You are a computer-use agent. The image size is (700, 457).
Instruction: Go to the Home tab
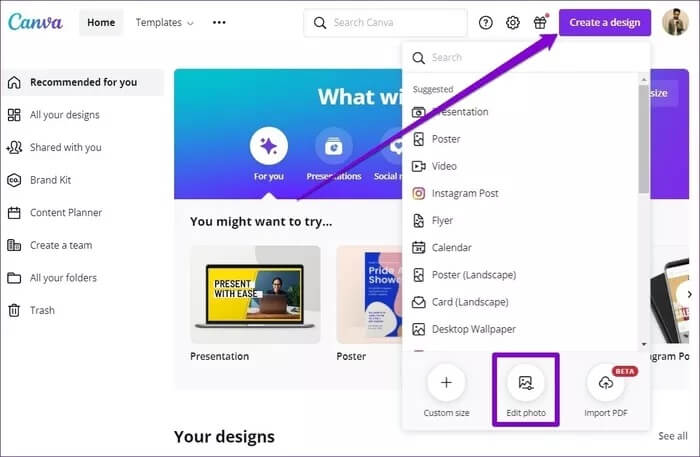101,22
